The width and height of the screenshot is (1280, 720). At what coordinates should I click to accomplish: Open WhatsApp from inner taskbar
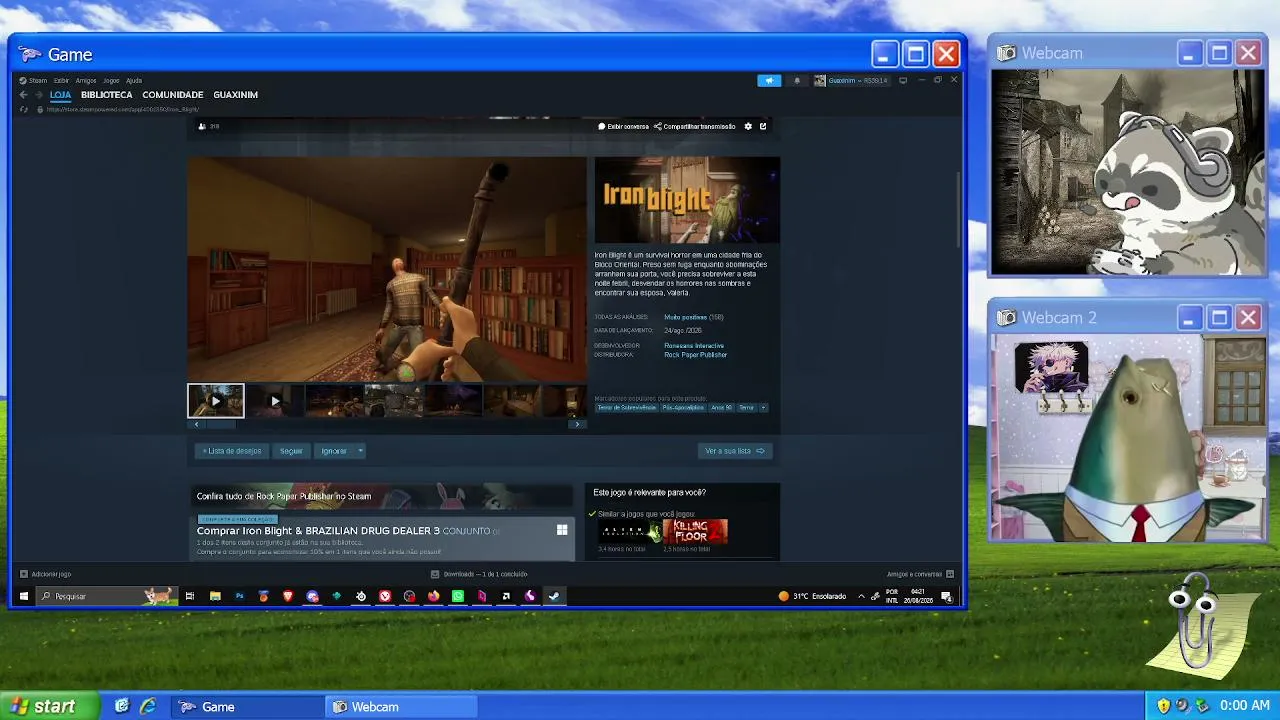[458, 596]
